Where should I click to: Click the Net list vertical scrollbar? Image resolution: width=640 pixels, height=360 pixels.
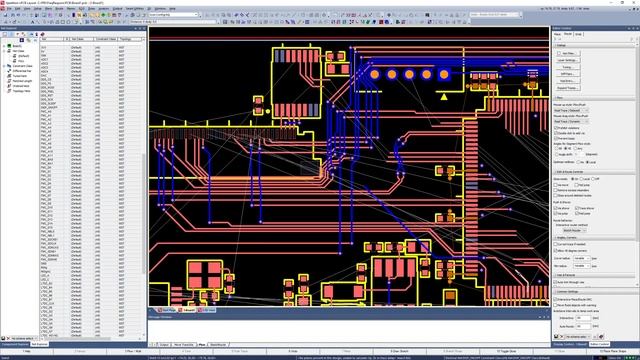point(144,189)
